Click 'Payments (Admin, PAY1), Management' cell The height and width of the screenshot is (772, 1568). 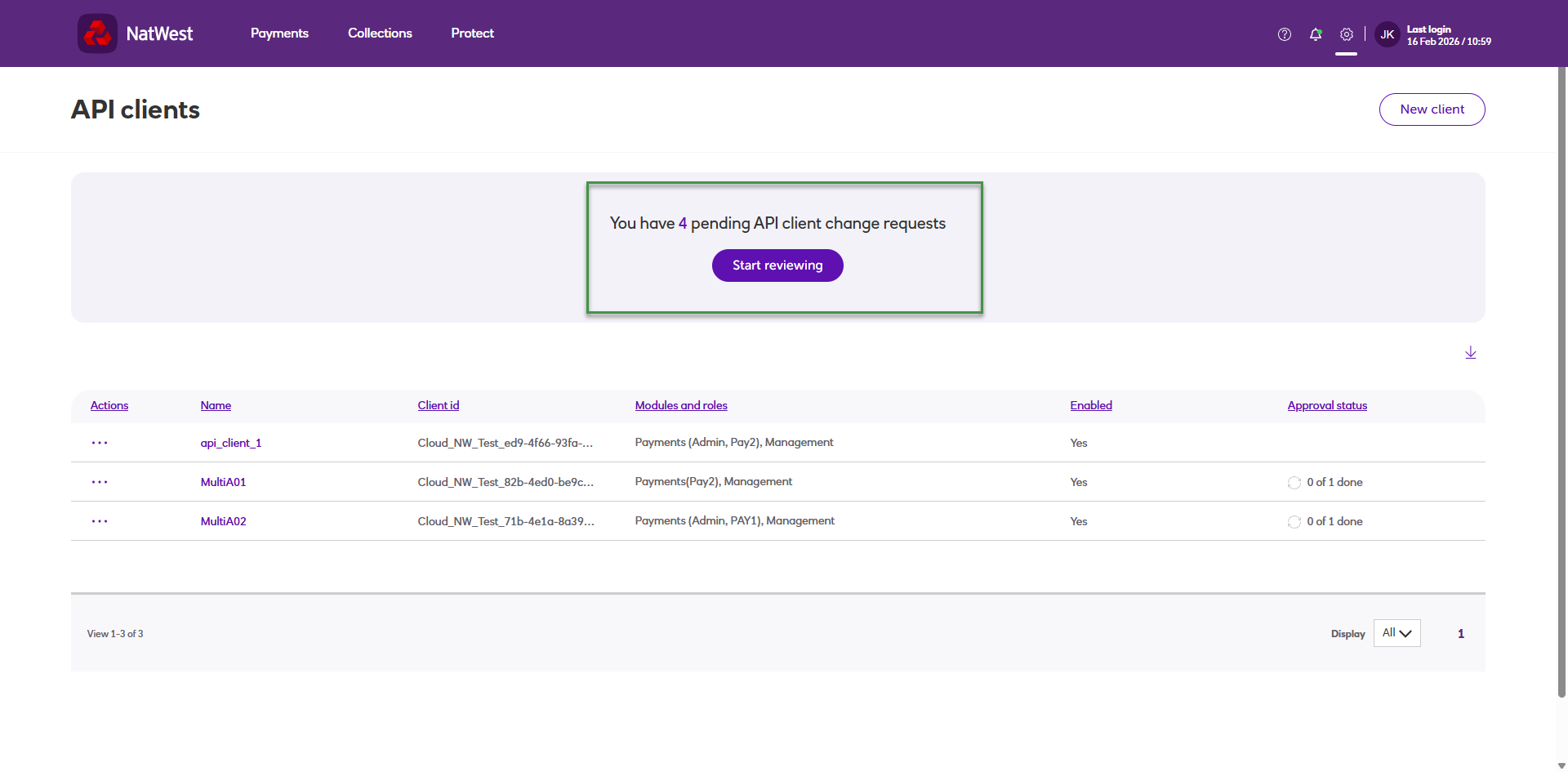pyautogui.click(x=735, y=521)
